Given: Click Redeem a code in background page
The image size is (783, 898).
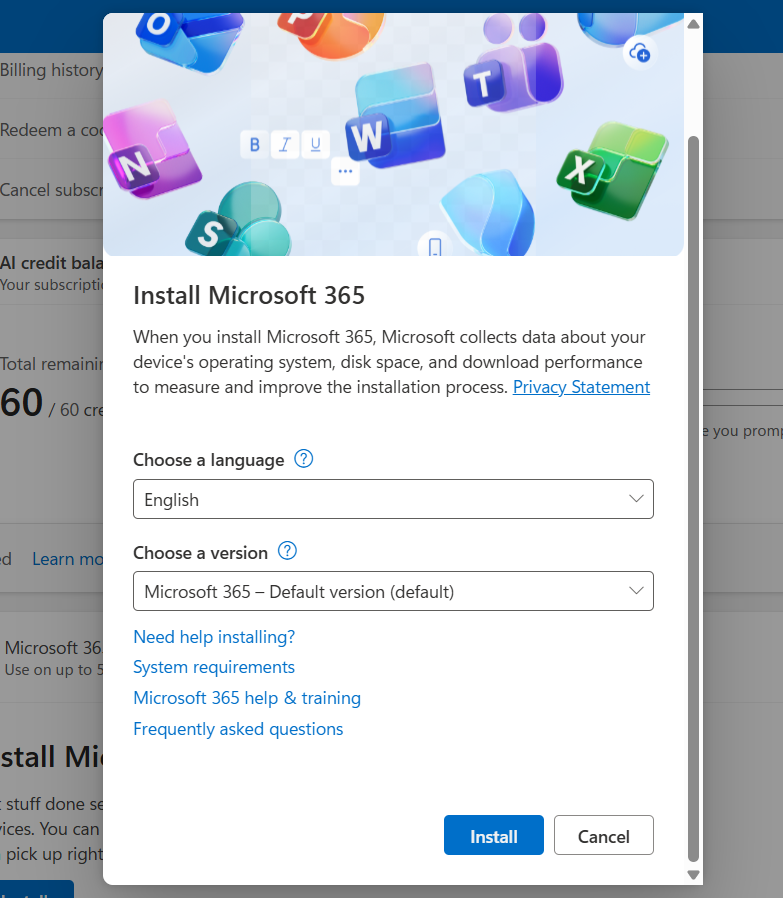Looking at the screenshot, I should pos(52,130).
